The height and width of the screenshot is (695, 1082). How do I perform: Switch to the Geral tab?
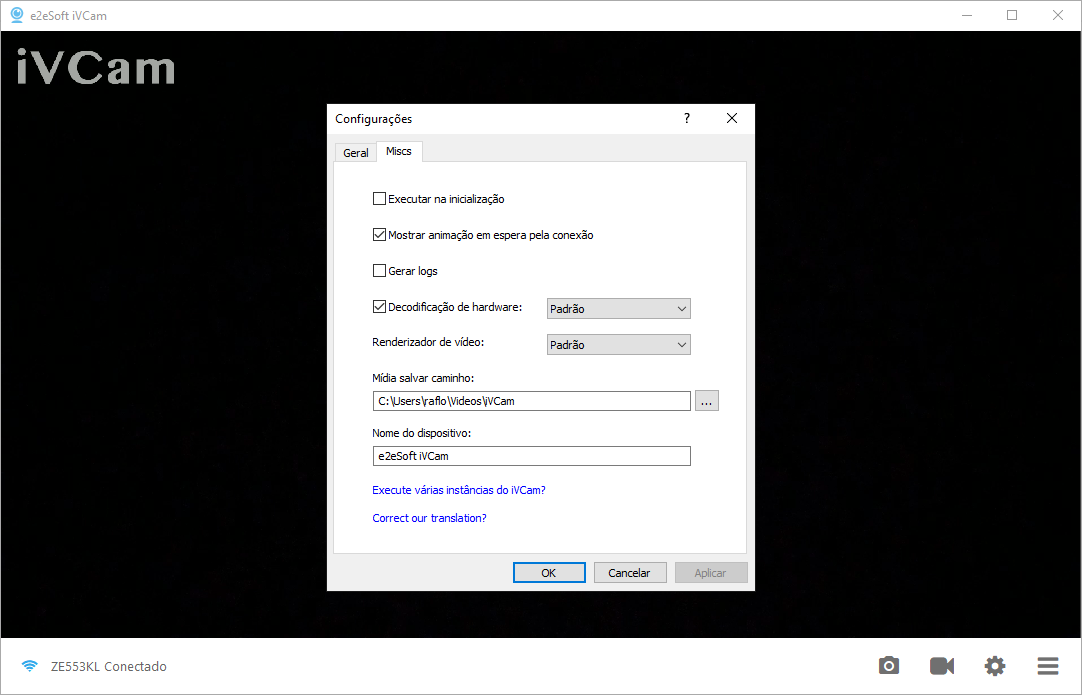point(356,153)
